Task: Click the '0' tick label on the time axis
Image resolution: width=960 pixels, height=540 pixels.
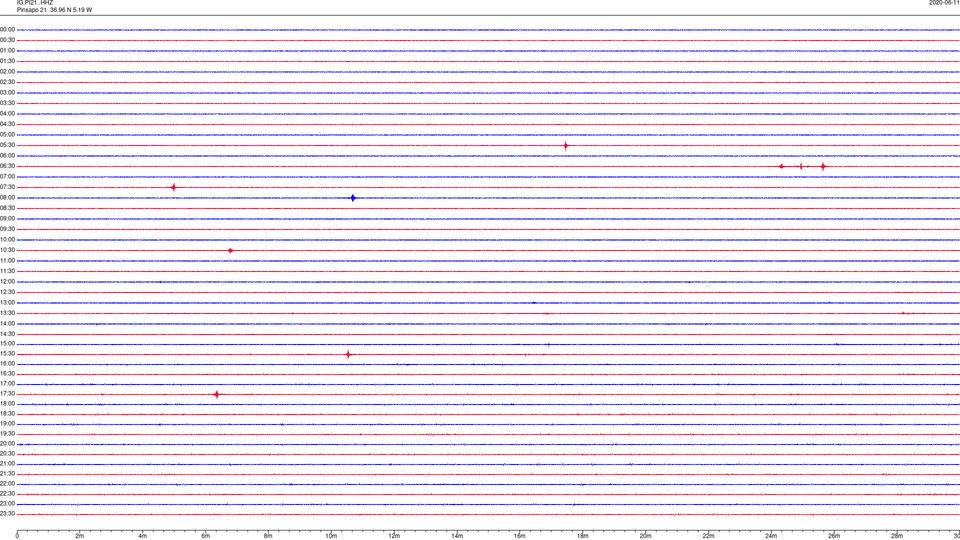Action: (x=17, y=536)
